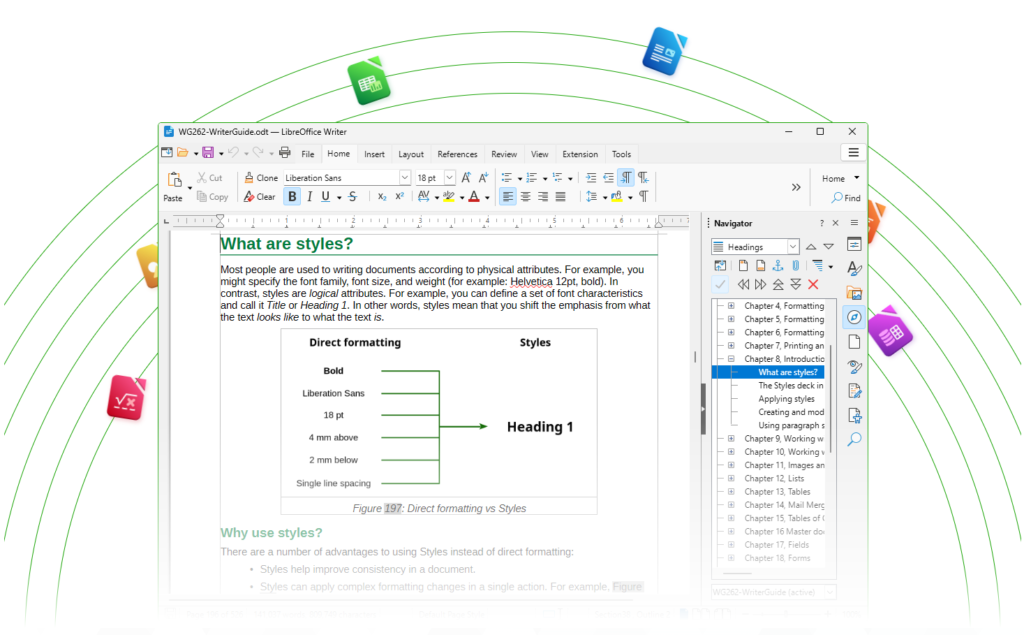
Task: Toggle formatting marks pilcrow in lower row
Action: [x=643, y=197]
